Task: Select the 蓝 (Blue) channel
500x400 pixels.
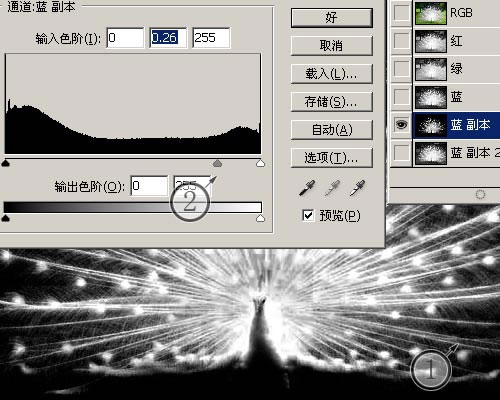Action: tap(457, 97)
